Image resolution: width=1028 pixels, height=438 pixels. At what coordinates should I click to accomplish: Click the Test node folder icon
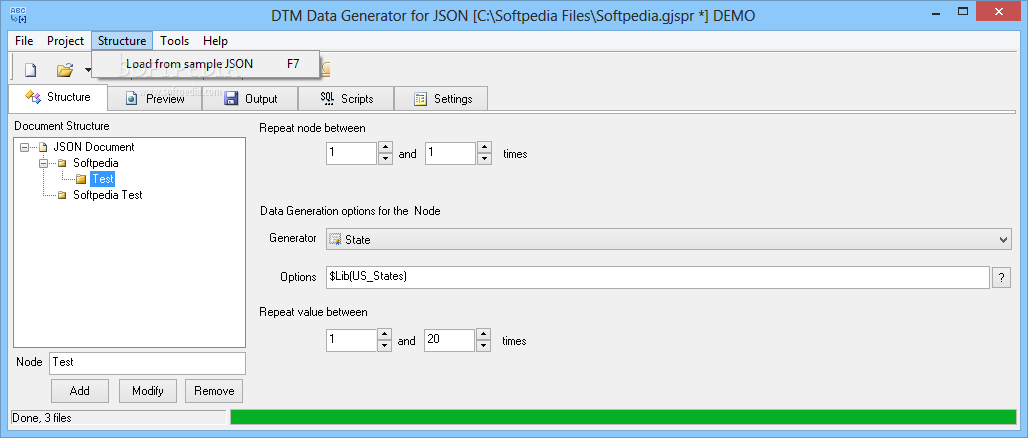coord(81,179)
